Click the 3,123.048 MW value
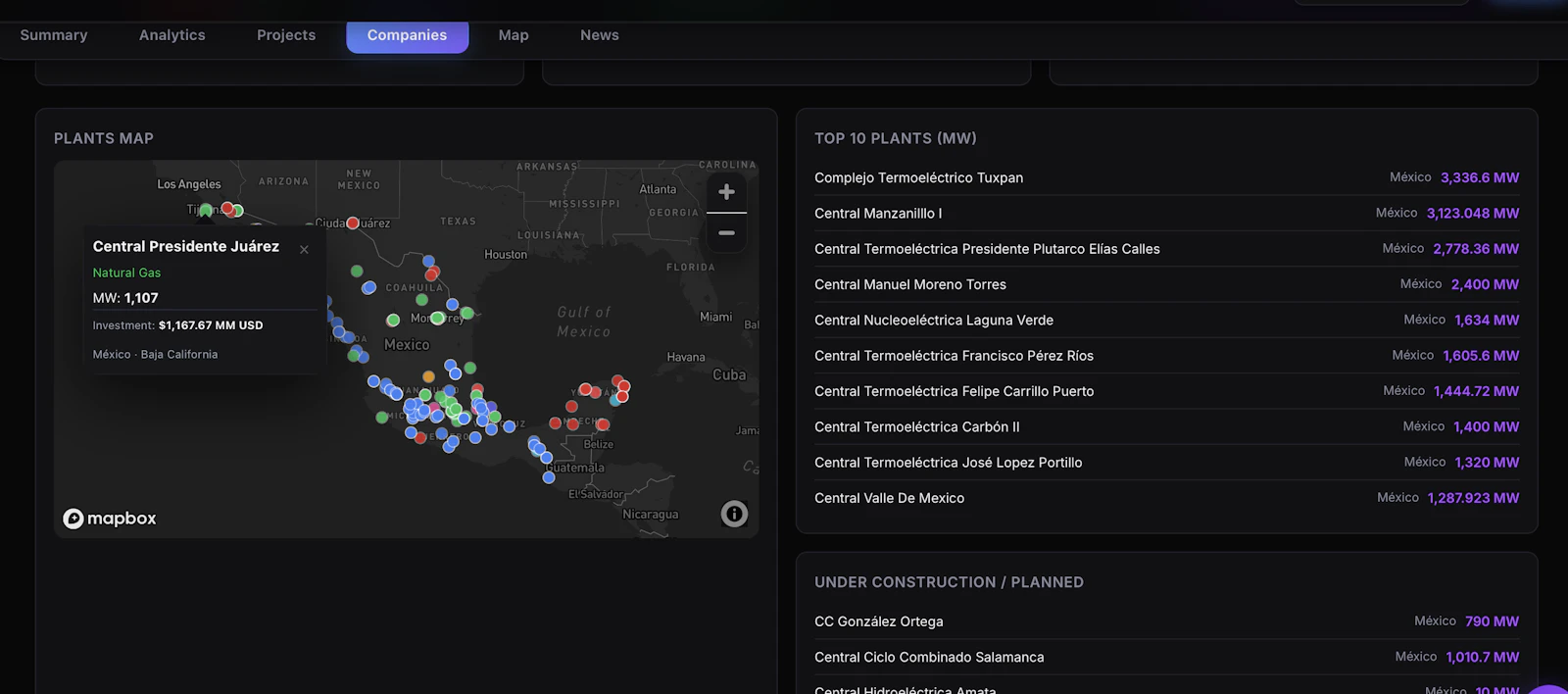Viewport: 1568px width, 694px height. 1473,213
